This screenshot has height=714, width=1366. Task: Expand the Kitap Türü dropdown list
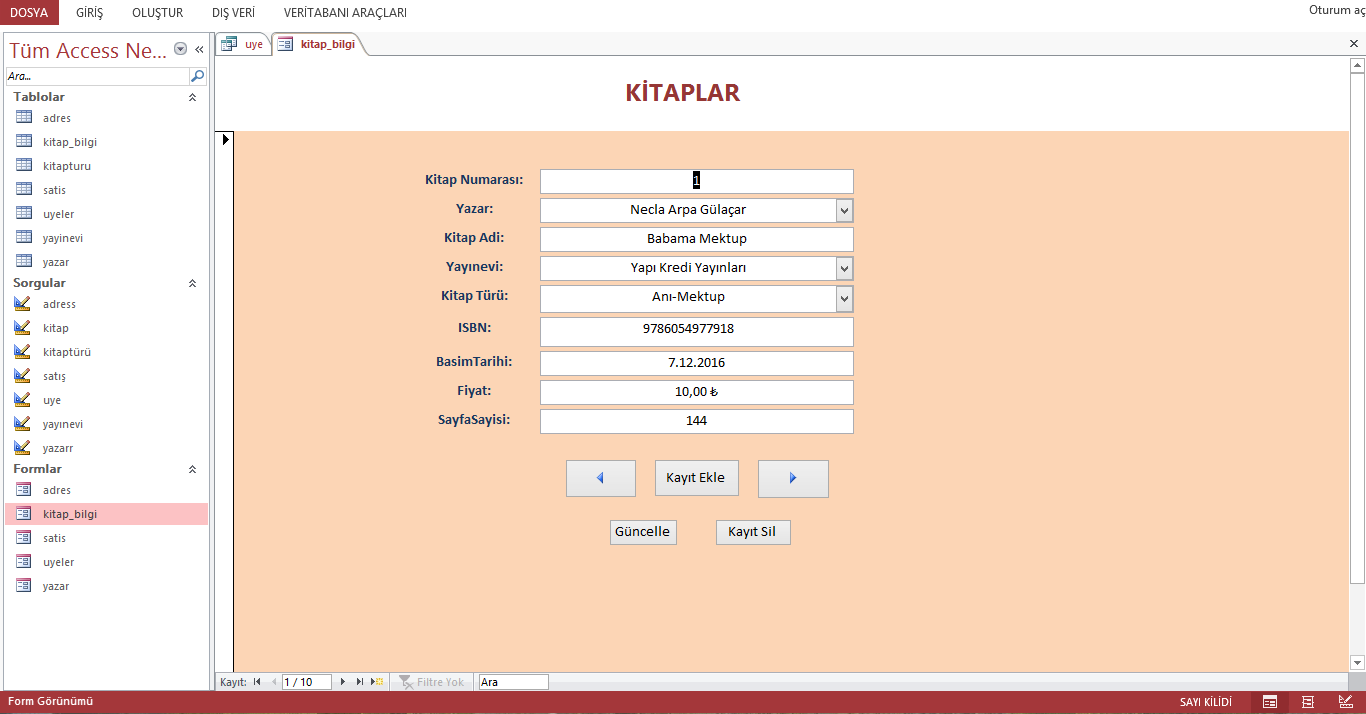pos(844,298)
